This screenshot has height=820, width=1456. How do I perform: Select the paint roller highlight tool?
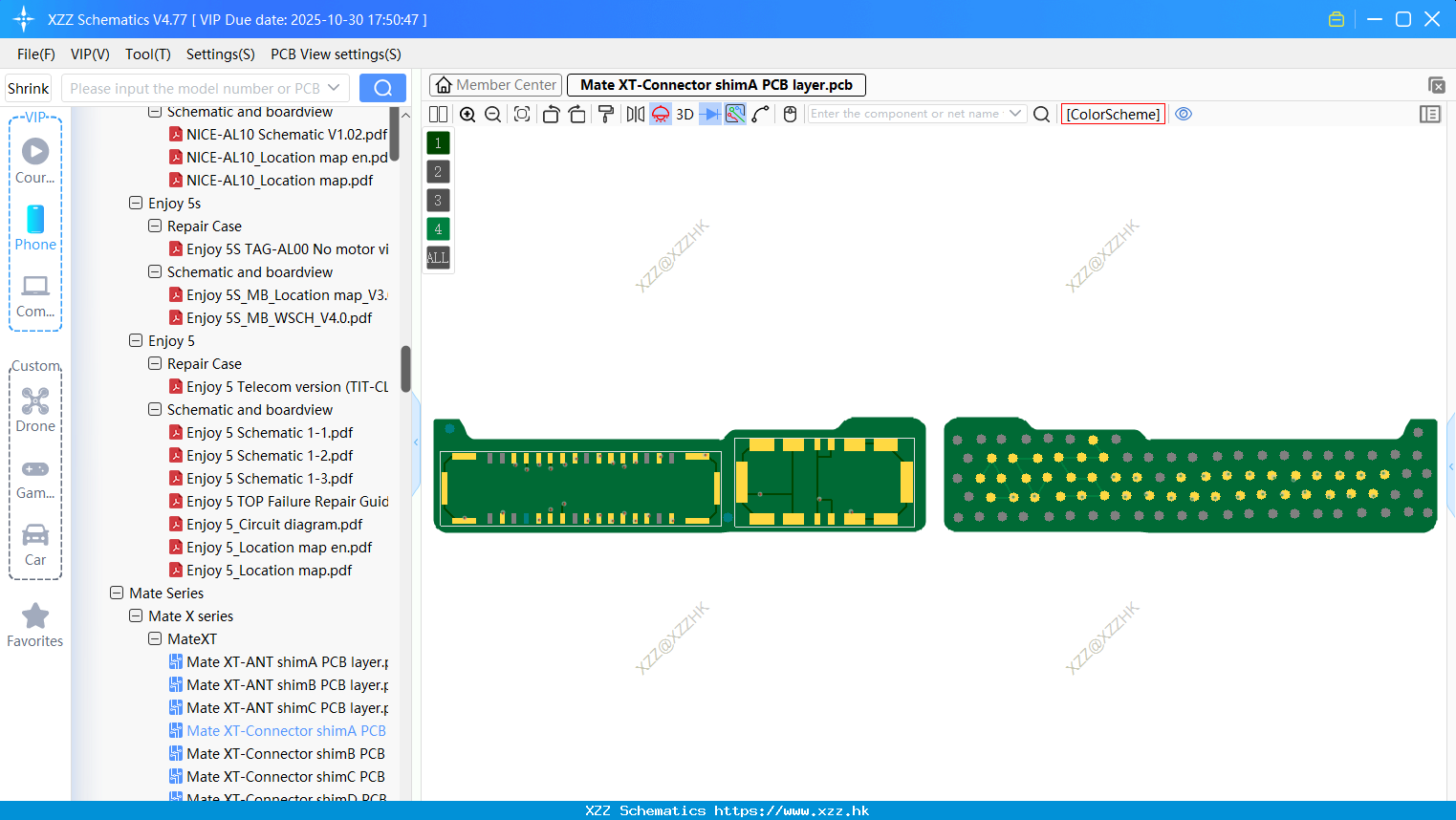point(606,115)
